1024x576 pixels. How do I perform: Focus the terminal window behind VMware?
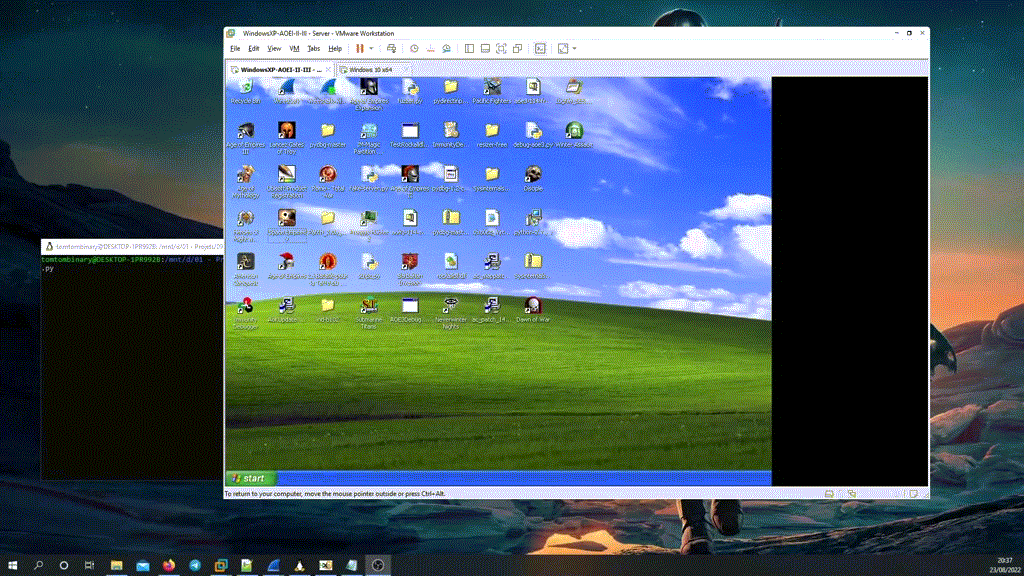pyautogui.click(x=131, y=366)
